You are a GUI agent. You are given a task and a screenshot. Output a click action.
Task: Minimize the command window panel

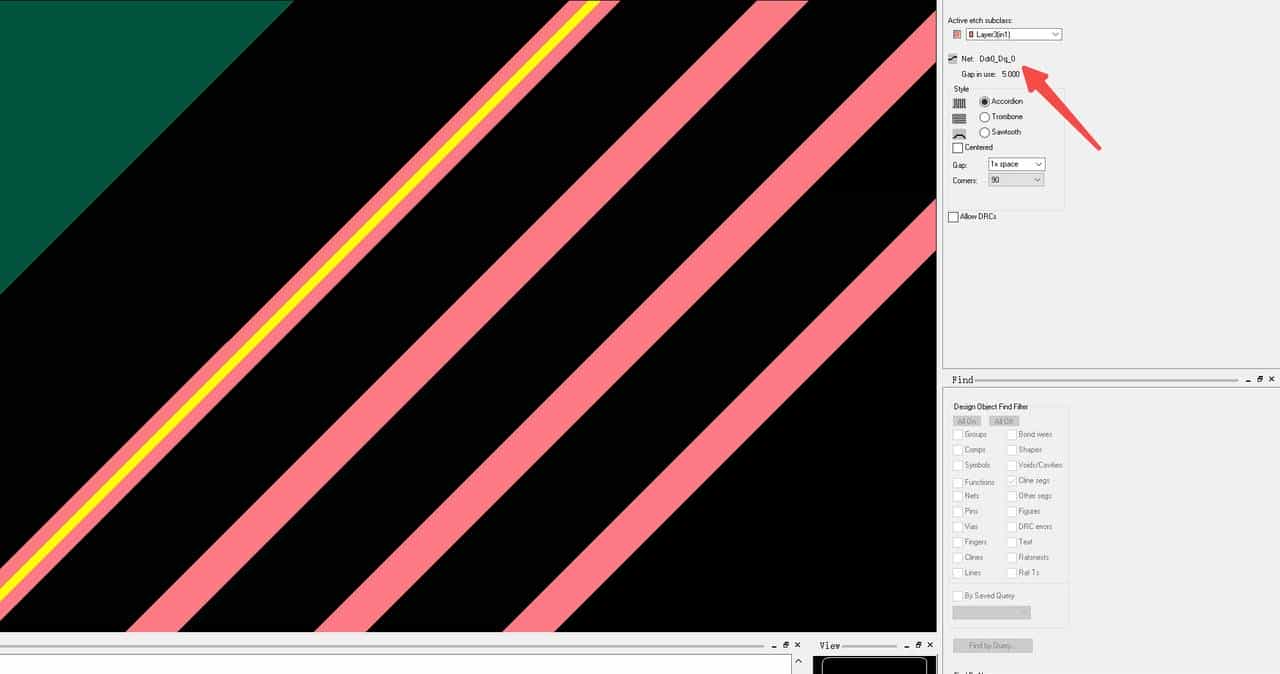coord(773,646)
